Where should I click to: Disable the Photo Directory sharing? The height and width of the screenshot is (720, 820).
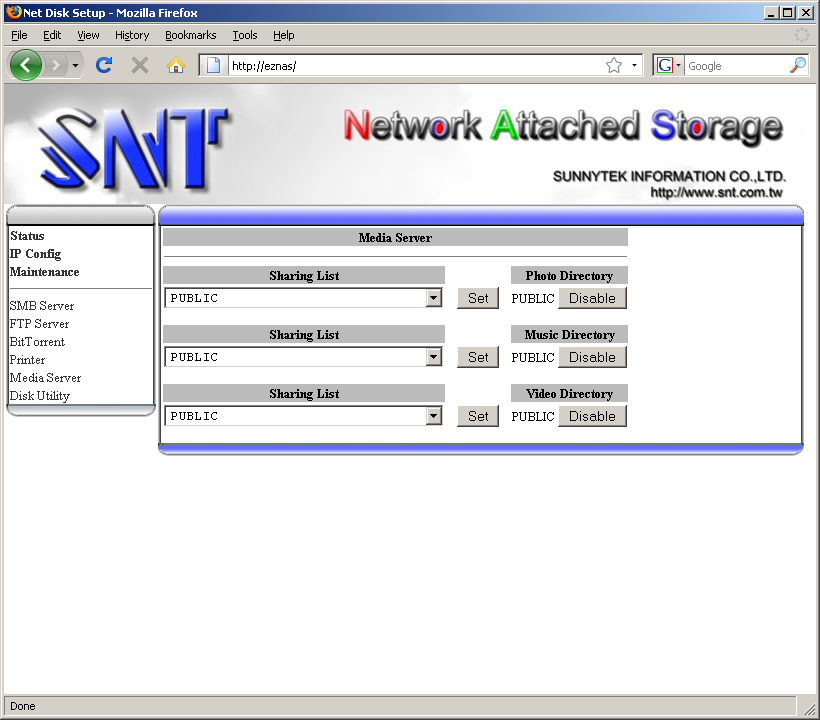(592, 298)
